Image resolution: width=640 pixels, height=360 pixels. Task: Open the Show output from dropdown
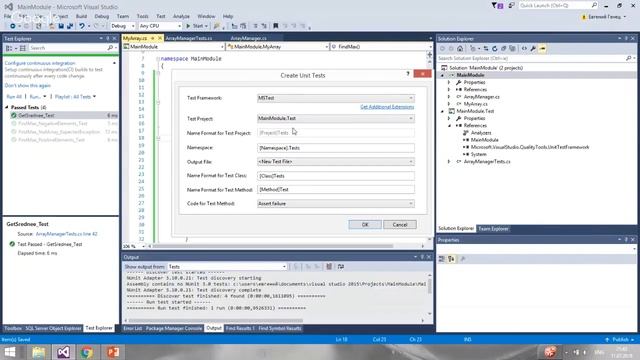tap(227, 267)
